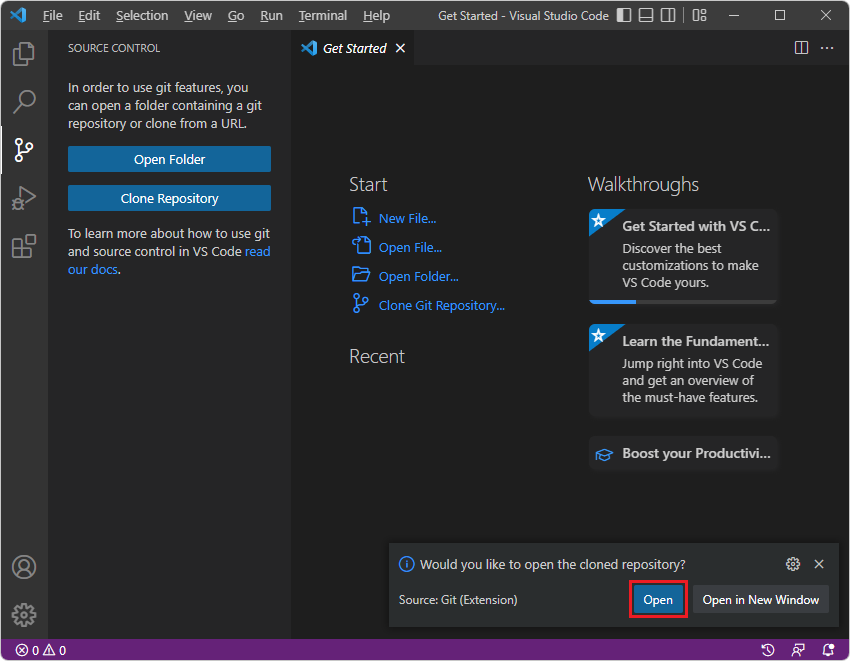Screen dimensions: 850x661
Task: Close the cloned repository notification
Action: click(819, 564)
